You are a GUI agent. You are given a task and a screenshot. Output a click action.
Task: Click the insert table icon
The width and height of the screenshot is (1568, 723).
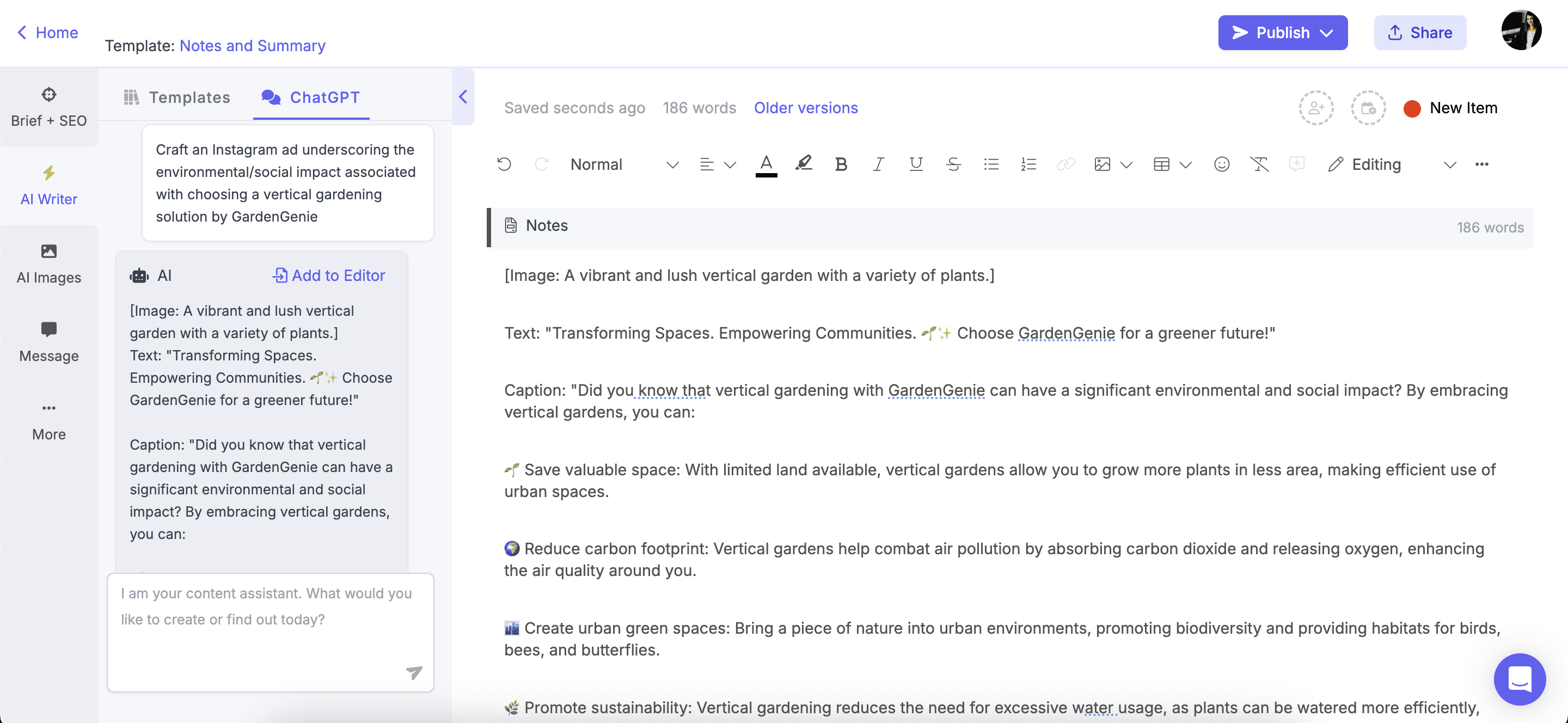pos(1160,164)
